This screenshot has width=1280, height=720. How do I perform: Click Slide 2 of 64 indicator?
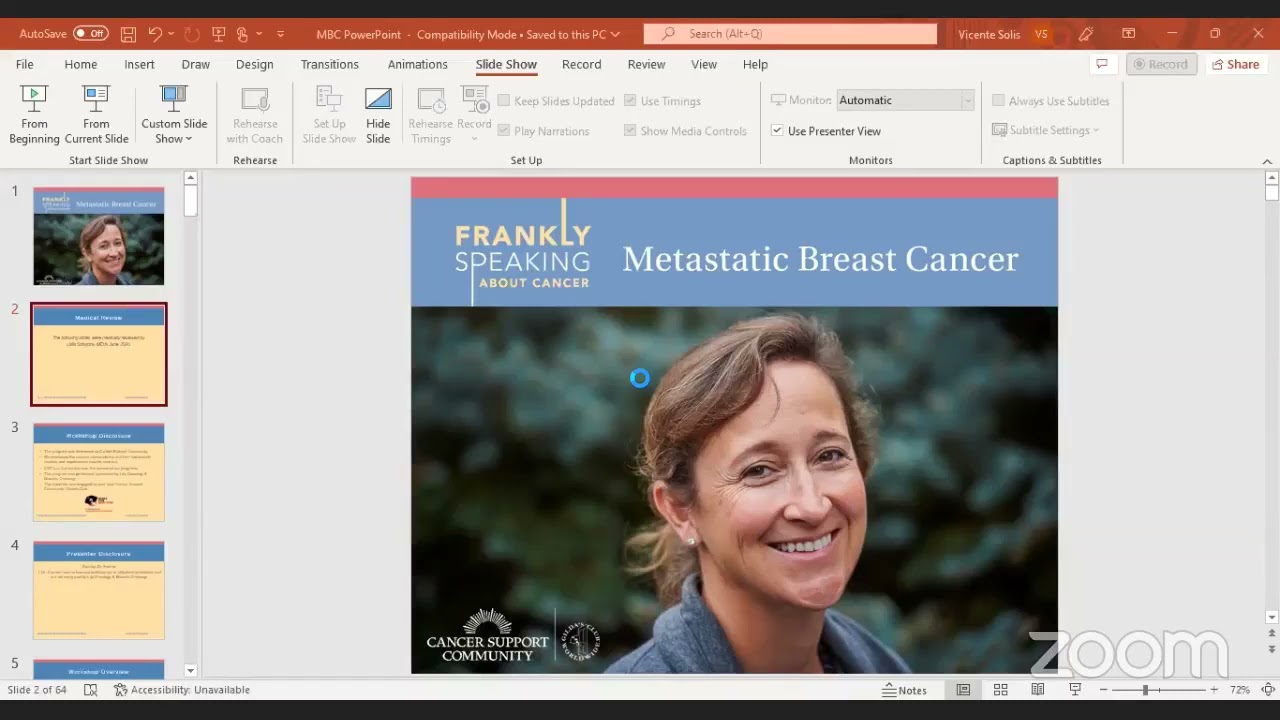(37, 690)
